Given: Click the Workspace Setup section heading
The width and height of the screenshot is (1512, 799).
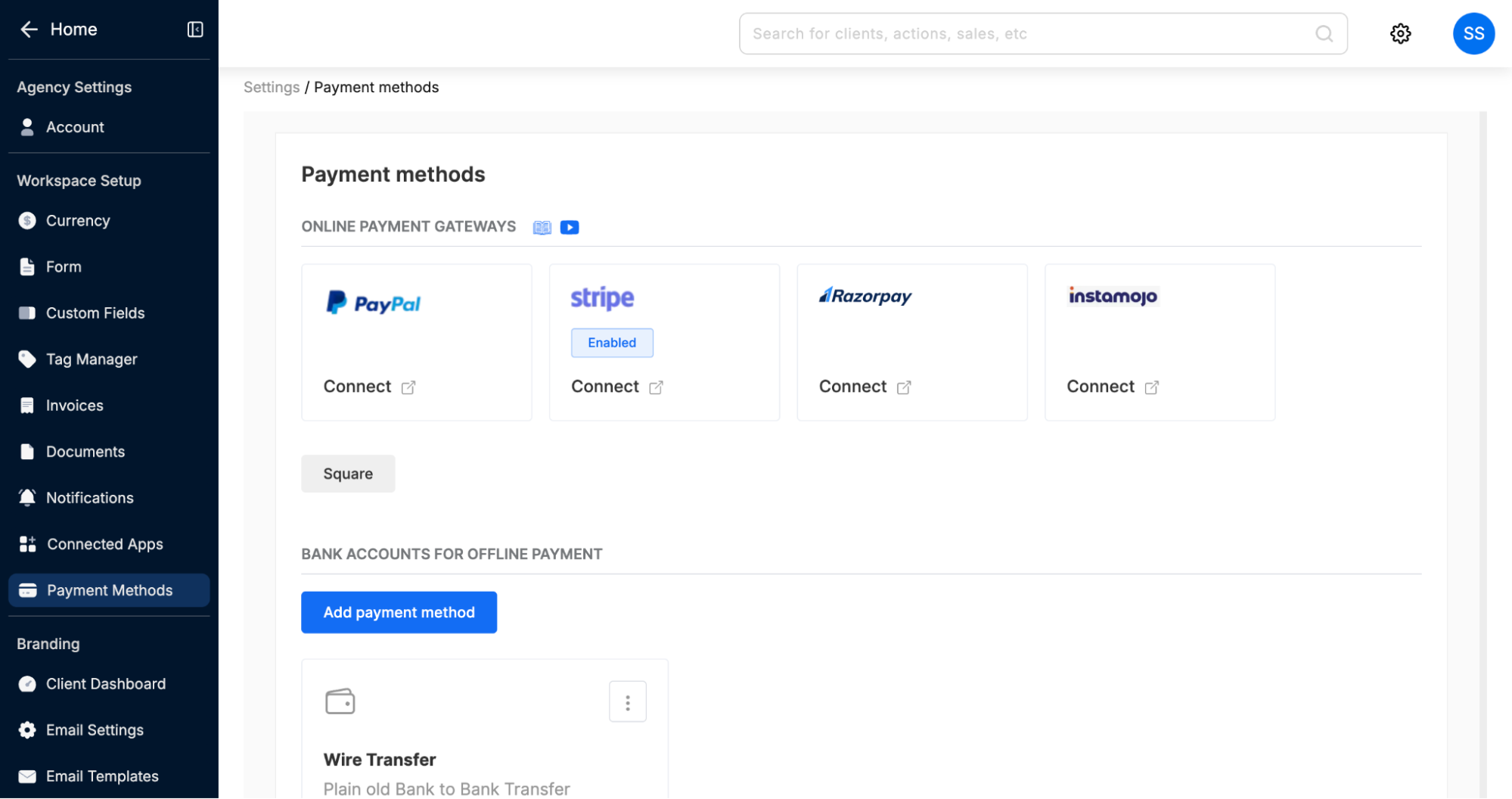Looking at the screenshot, I should click(79, 181).
